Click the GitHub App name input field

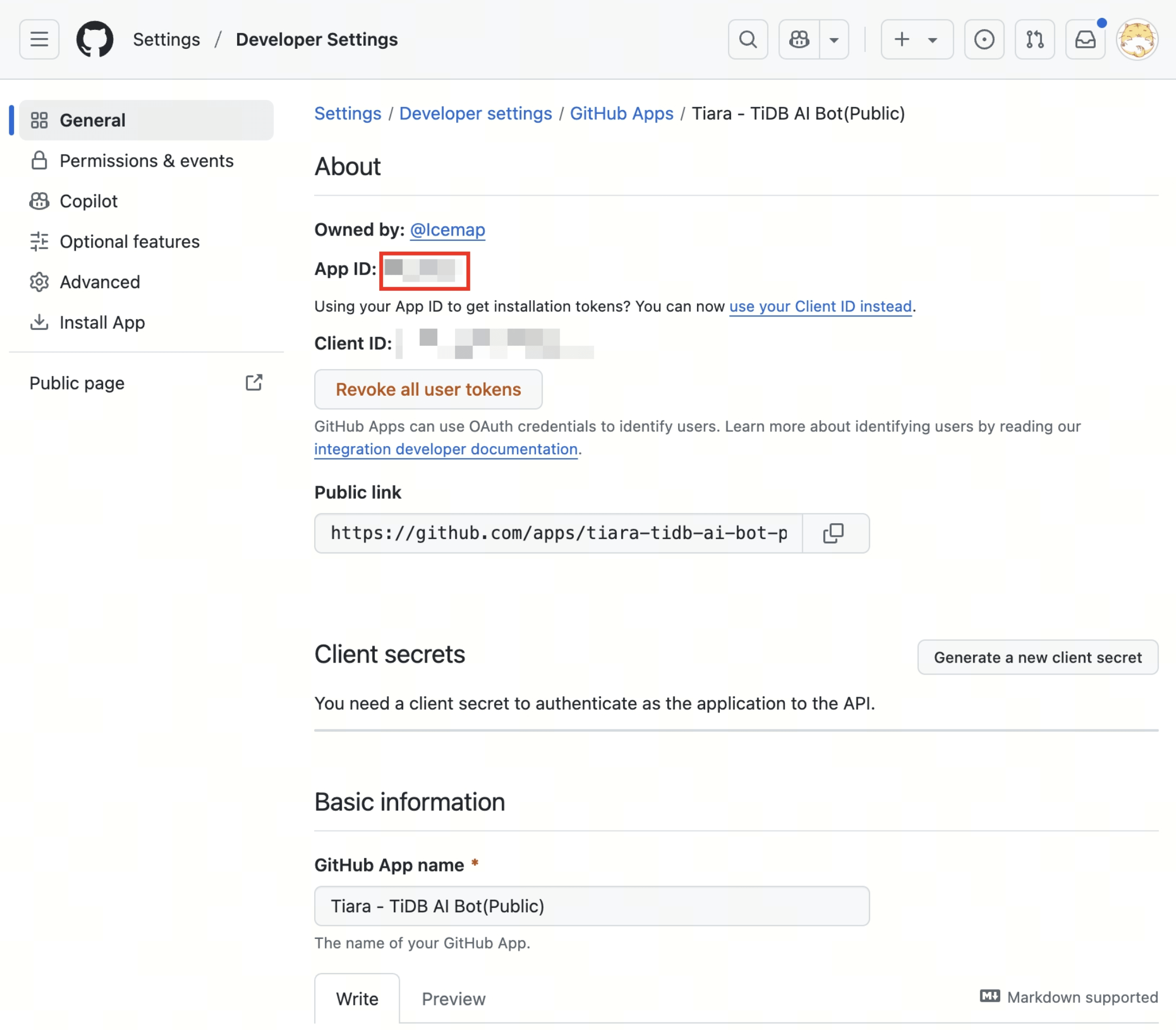pos(592,906)
